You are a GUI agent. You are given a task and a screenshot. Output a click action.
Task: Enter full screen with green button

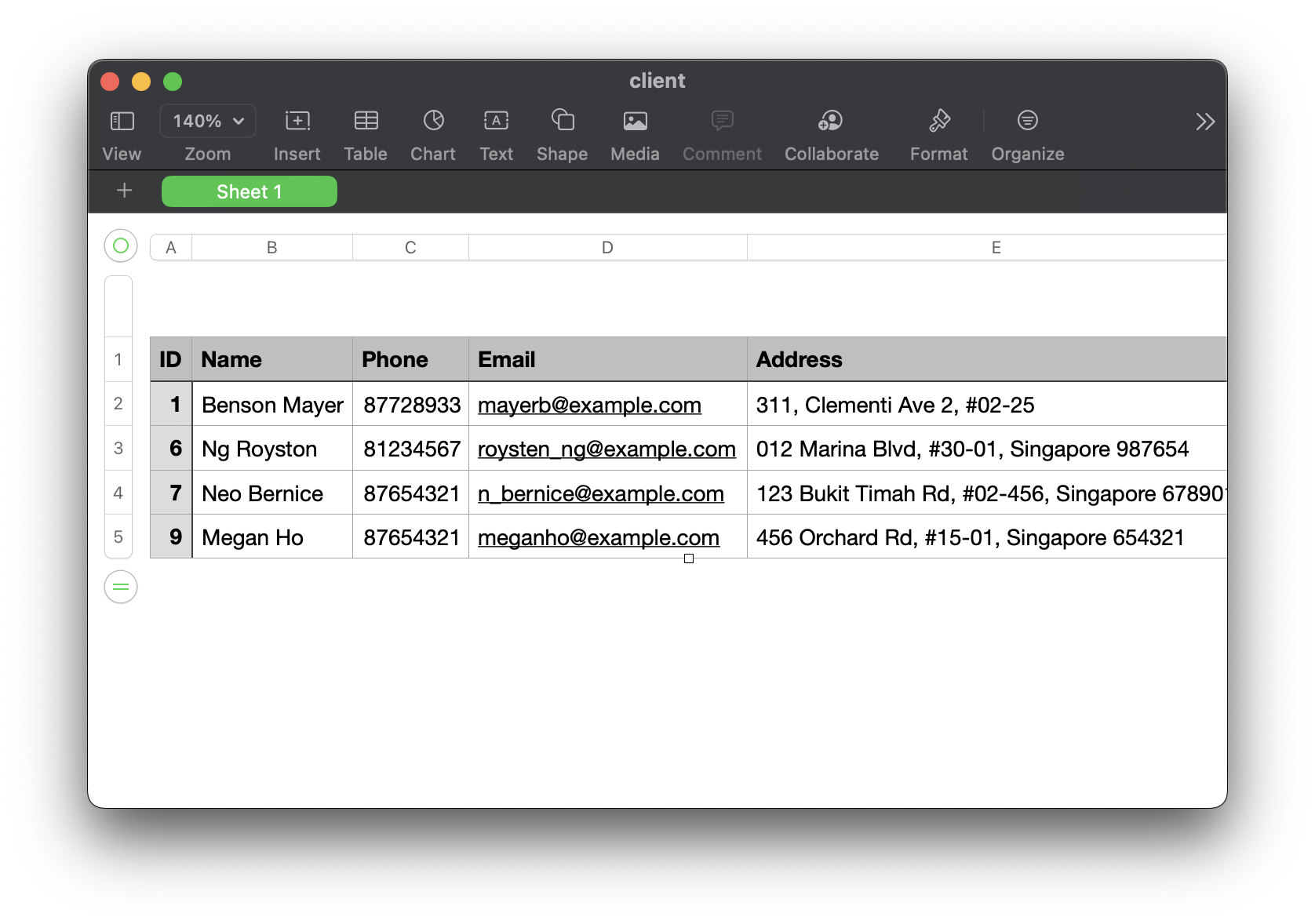pyautogui.click(x=173, y=82)
